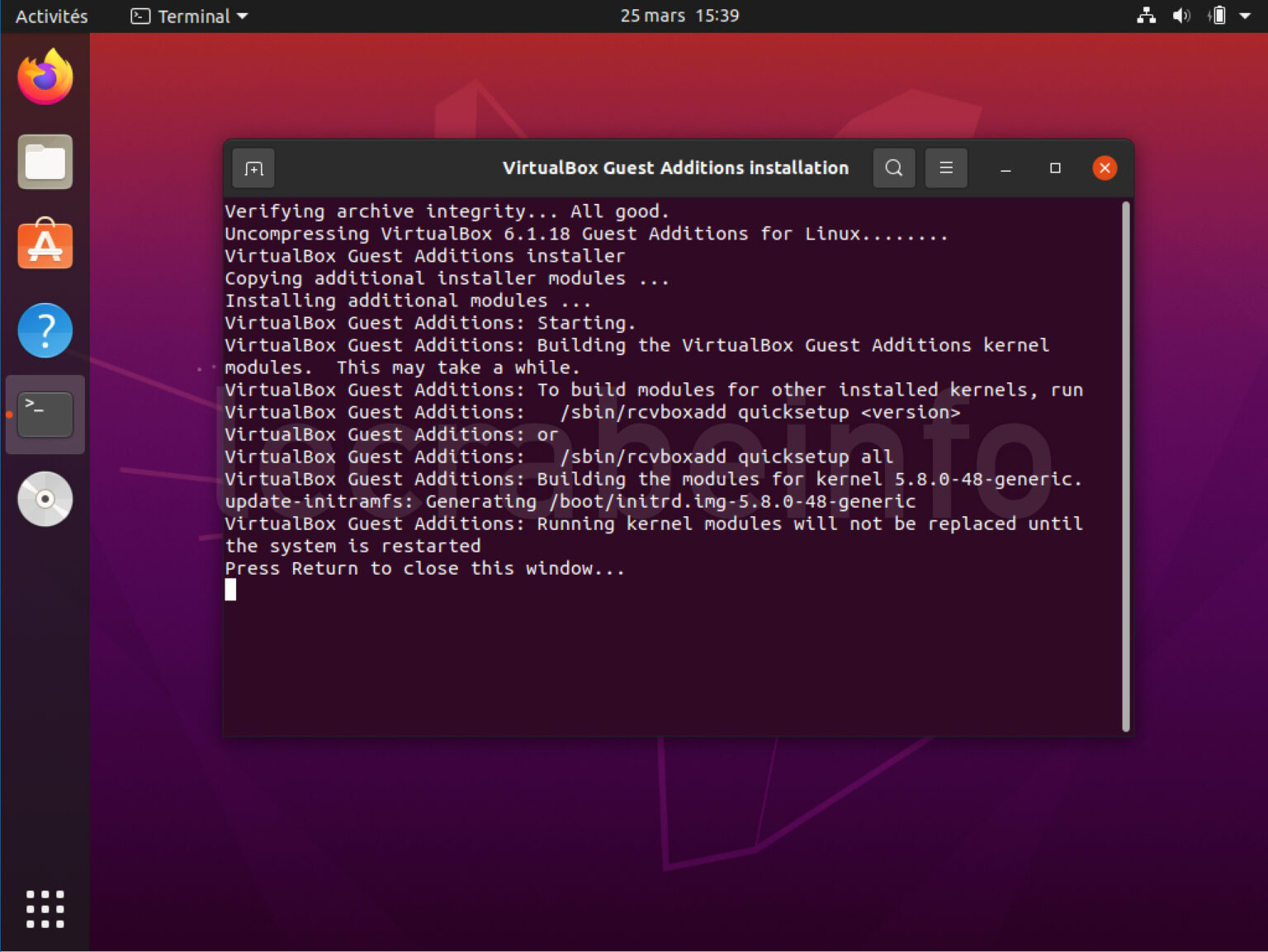Click the 'Verifying archive integrity... All good.' line
This screenshot has height=952, width=1268.
pyautogui.click(x=447, y=212)
